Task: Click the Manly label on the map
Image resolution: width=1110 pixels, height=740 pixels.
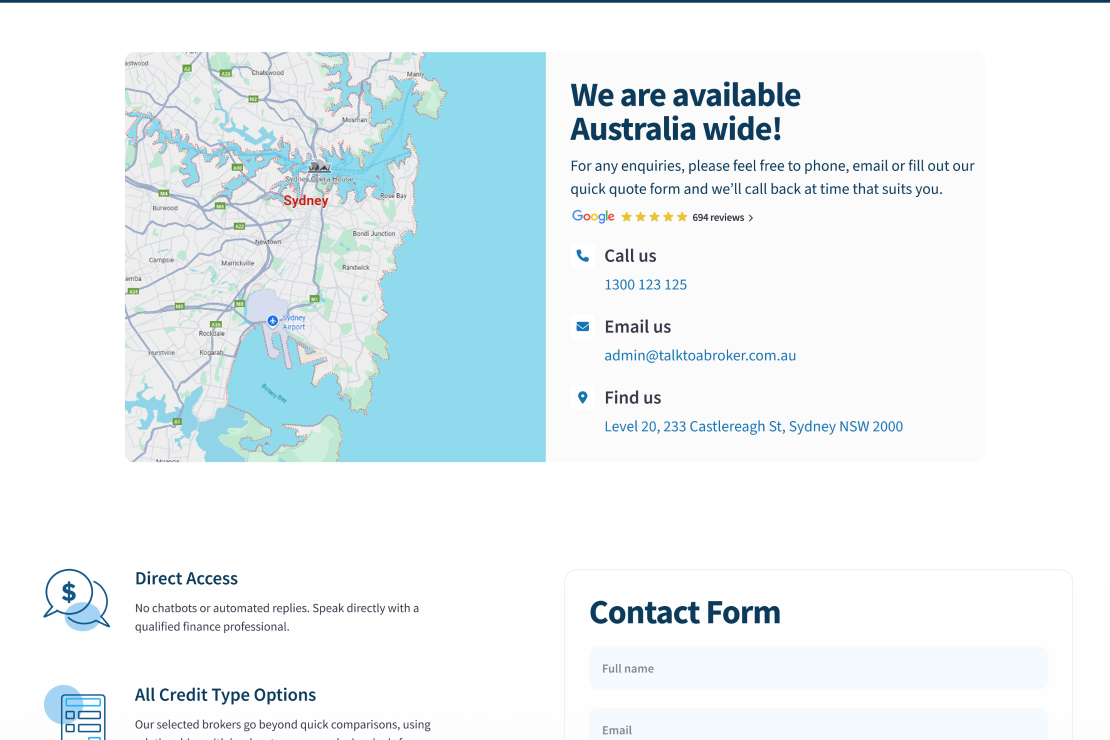Action: coord(415,74)
